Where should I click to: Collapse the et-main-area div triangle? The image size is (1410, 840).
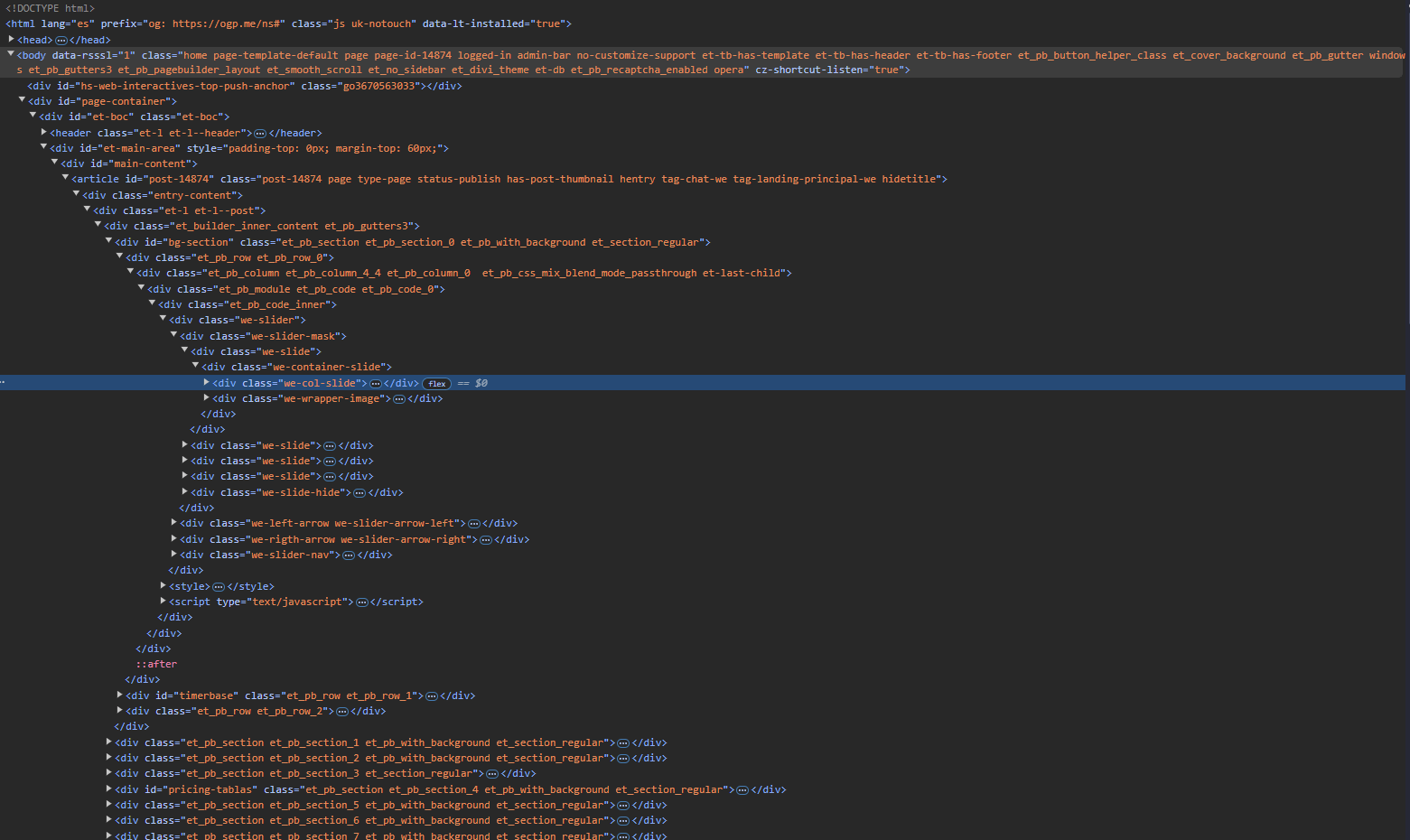[44, 147]
